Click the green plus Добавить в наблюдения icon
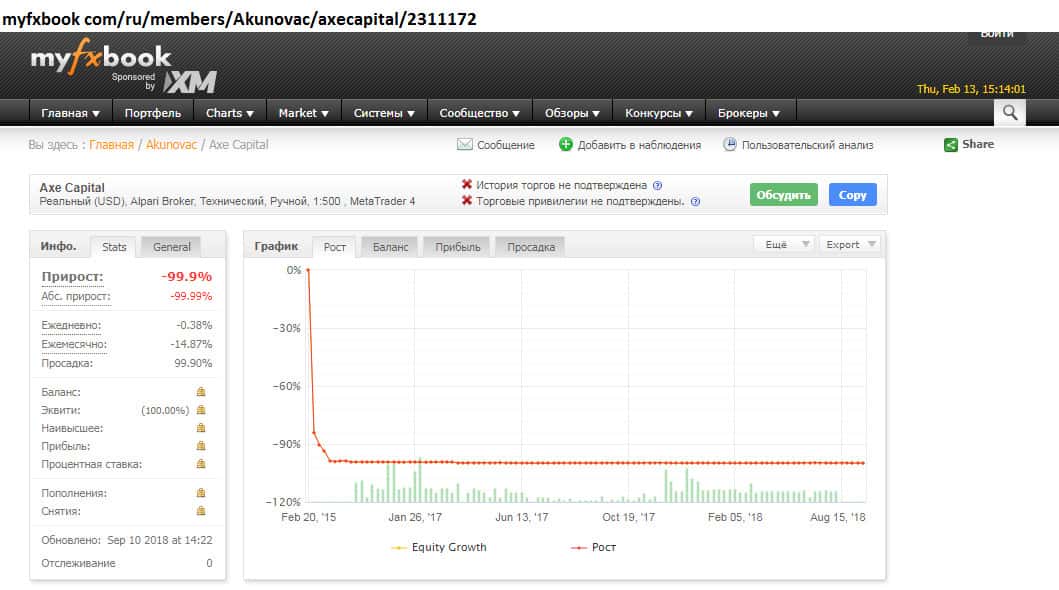Viewport: 1059px width, 590px height. 566,145
